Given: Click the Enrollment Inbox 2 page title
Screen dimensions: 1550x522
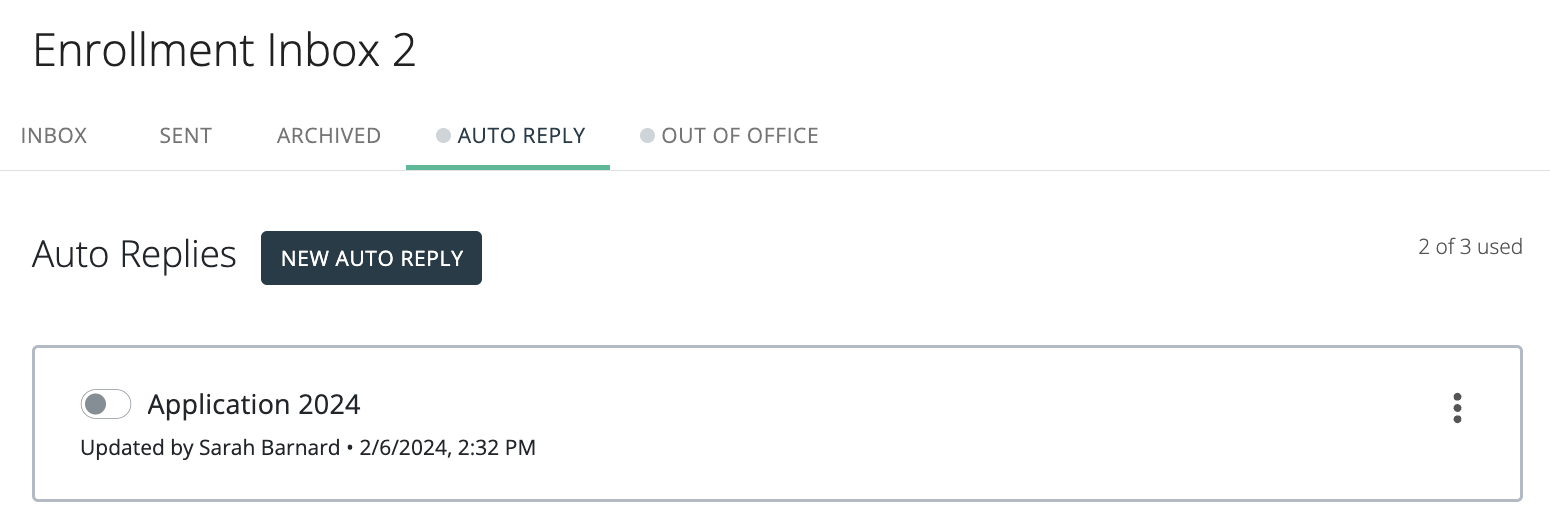Looking at the screenshot, I should pos(224,50).
